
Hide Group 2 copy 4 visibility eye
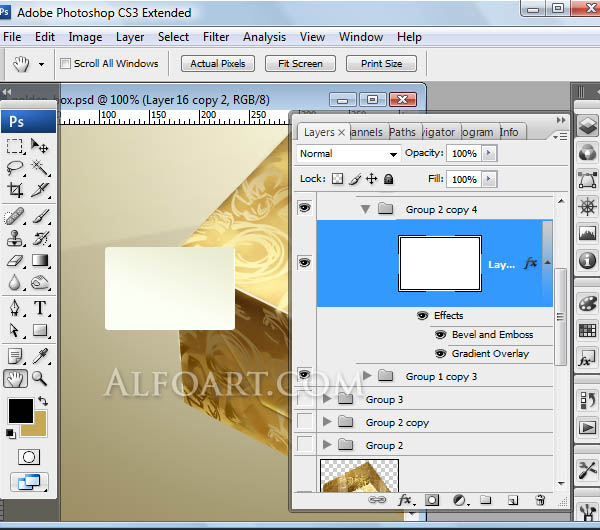coord(305,208)
